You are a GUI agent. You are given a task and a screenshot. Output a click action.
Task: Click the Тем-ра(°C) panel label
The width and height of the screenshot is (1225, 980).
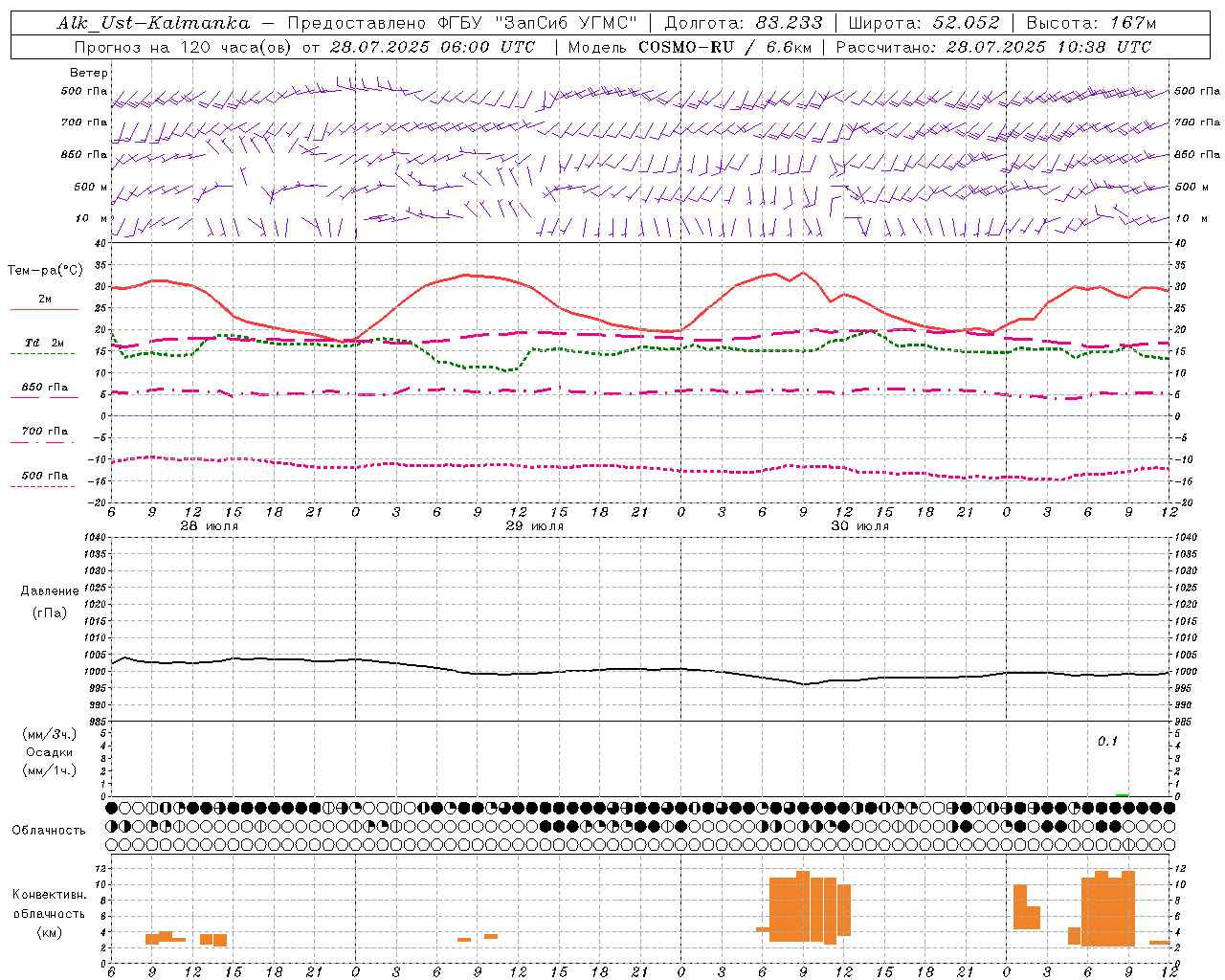point(45,271)
